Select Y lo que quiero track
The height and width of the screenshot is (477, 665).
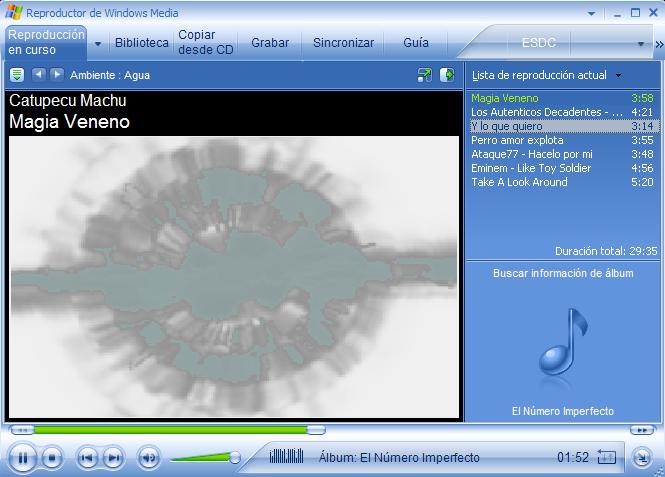[x=562, y=126]
